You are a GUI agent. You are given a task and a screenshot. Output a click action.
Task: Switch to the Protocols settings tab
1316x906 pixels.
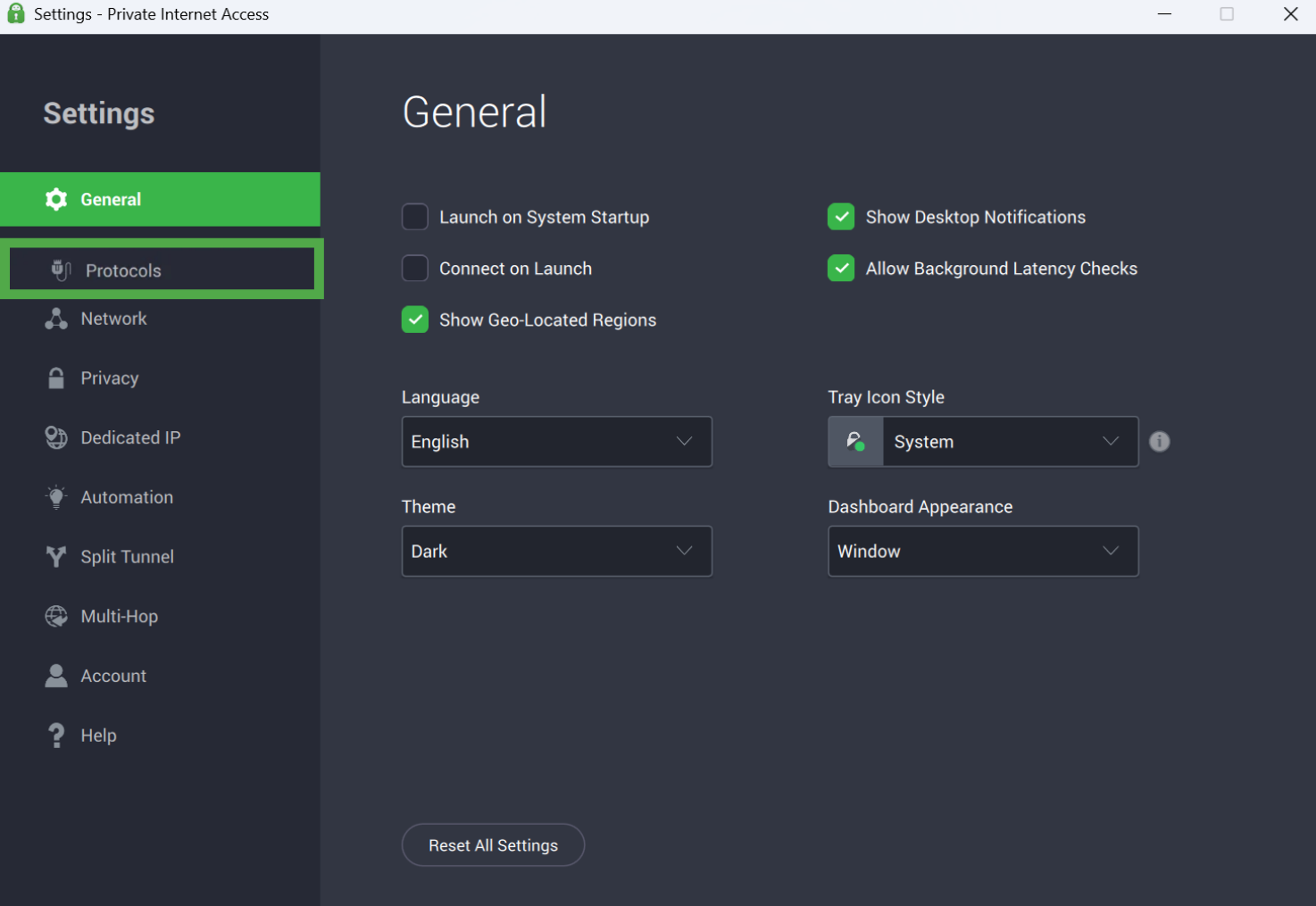(162, 269)
